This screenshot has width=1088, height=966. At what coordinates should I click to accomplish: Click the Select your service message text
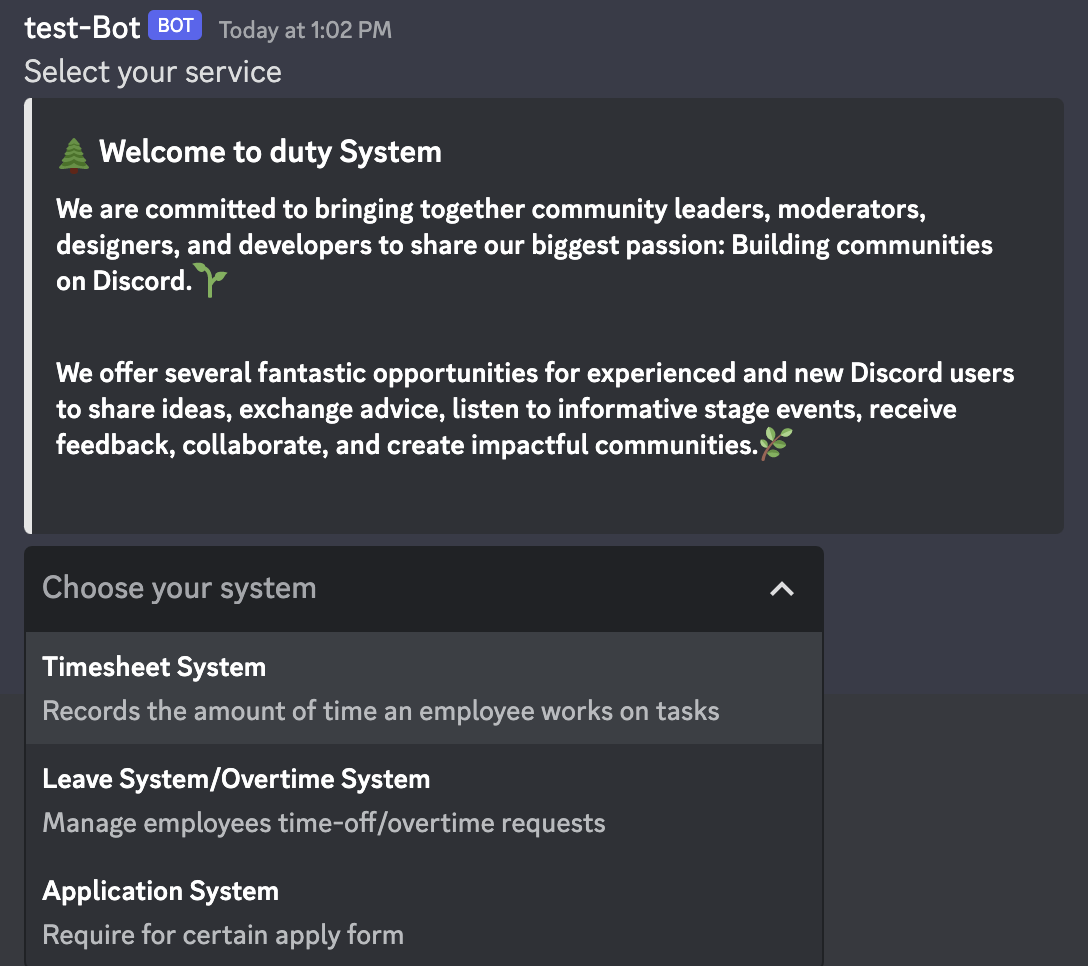pyautogui.click(x=152, y=71)
